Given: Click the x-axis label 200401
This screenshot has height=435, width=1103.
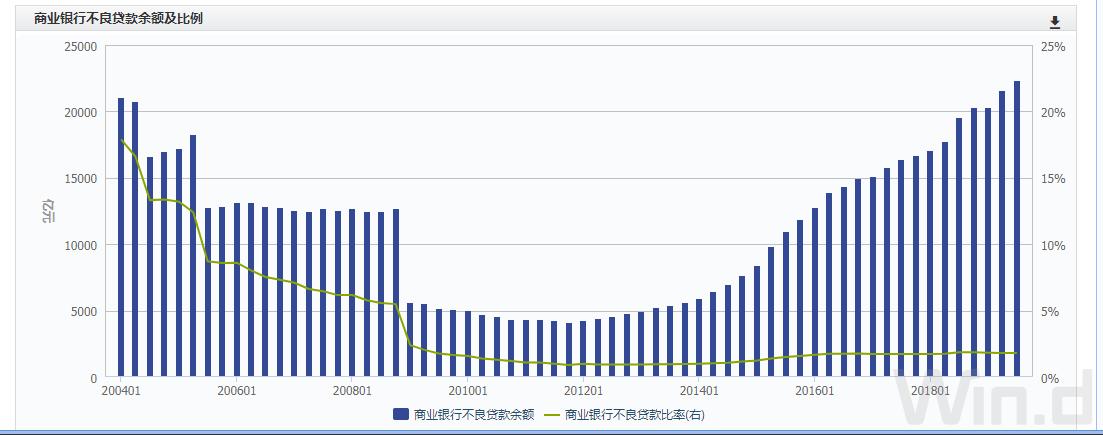Looking at the screenshot, I should tap(121, 390).
